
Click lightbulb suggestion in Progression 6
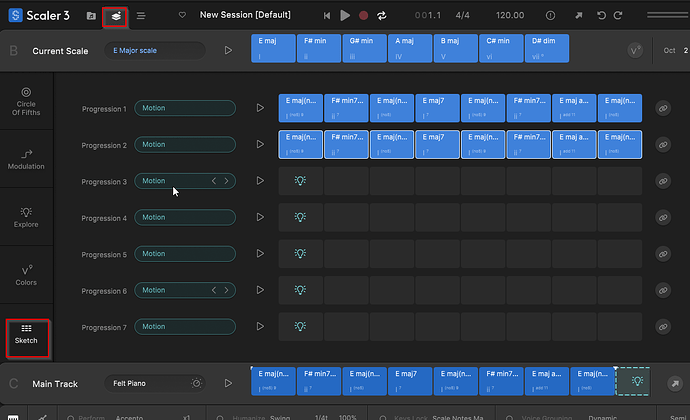pyautogui.click(x=300, y=290)
